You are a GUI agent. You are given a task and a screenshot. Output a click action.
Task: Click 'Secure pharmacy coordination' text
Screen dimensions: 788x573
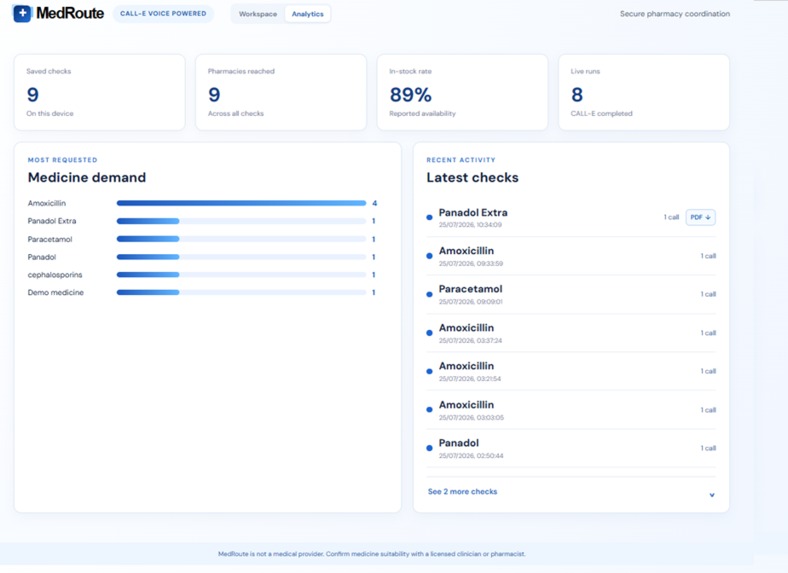pos(674,14)
